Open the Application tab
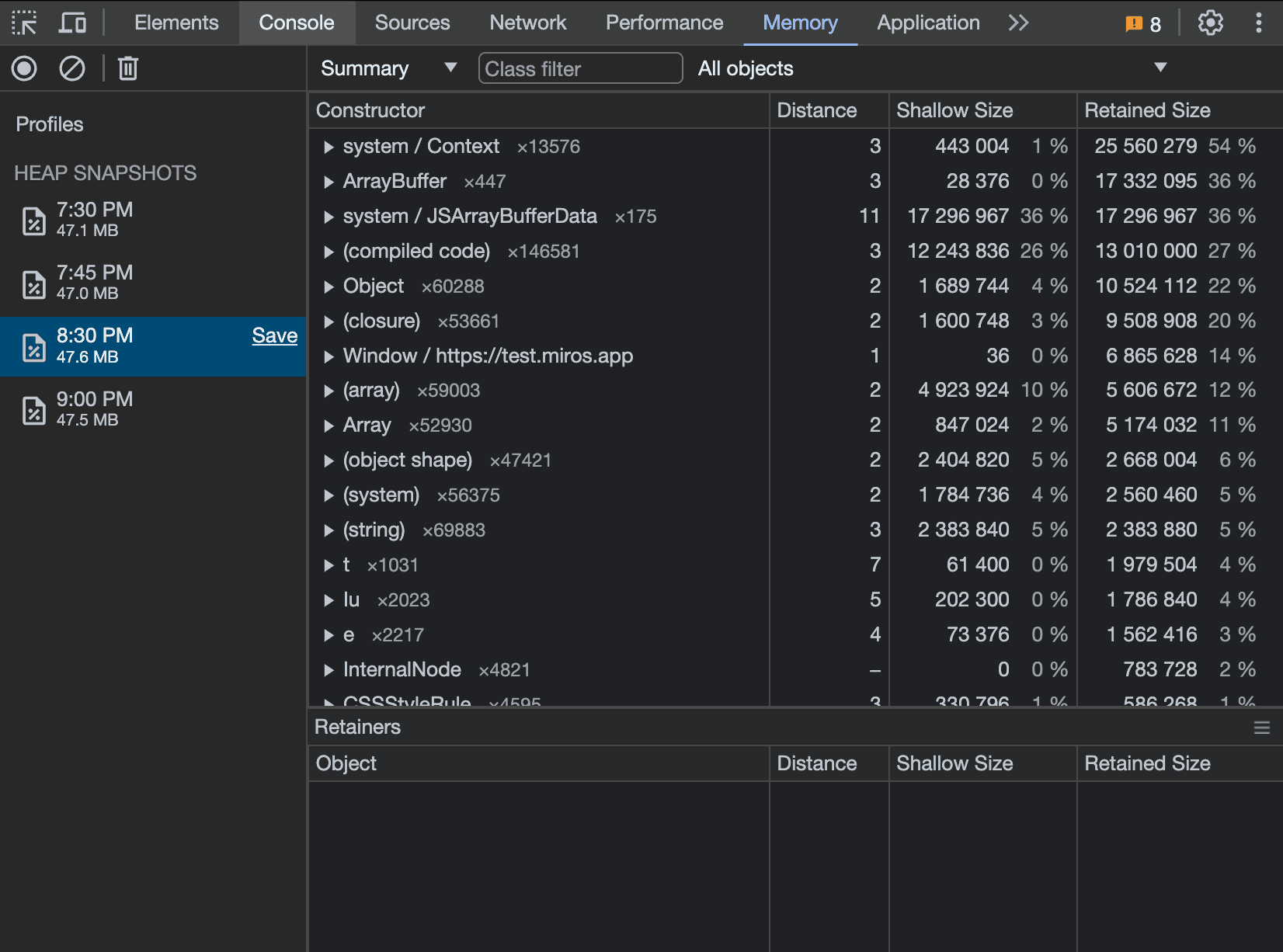 point(928,23)
